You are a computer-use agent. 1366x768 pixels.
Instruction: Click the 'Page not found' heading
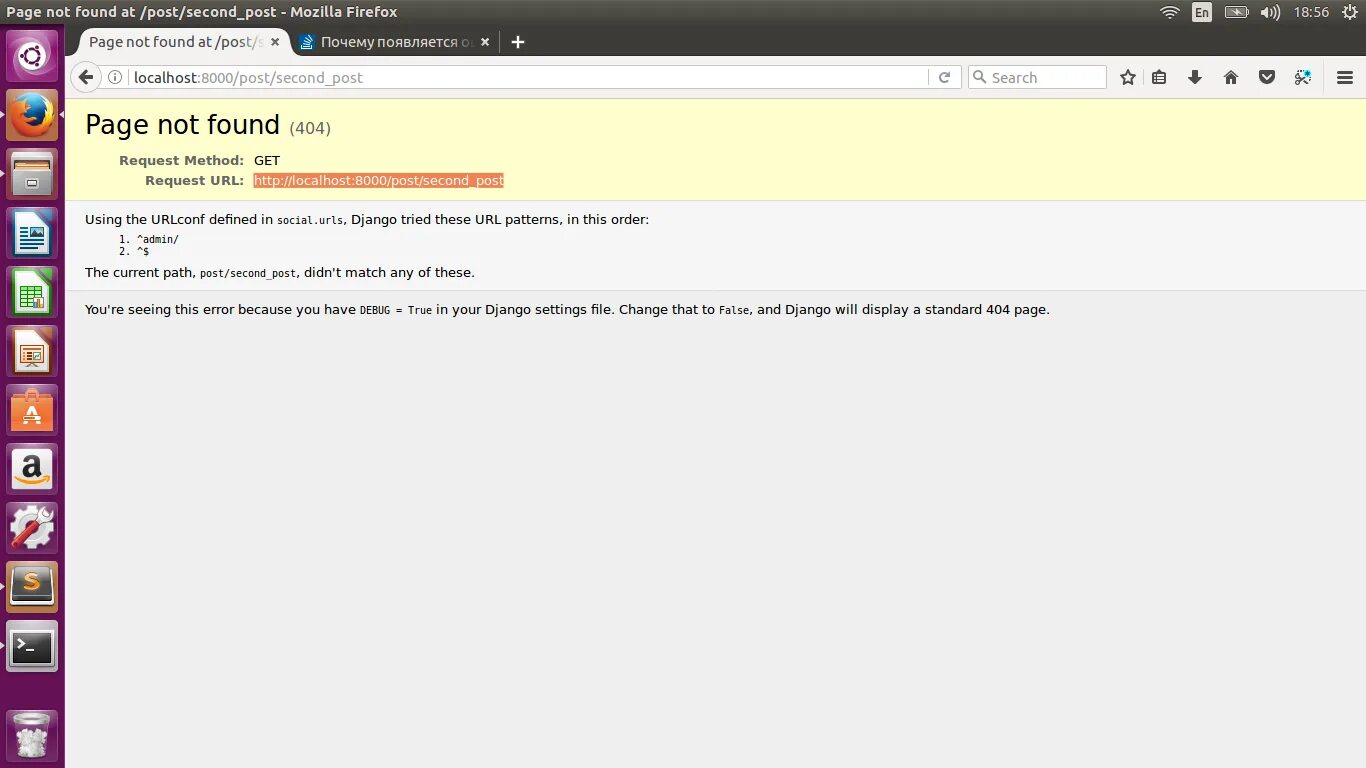point(182,125)
